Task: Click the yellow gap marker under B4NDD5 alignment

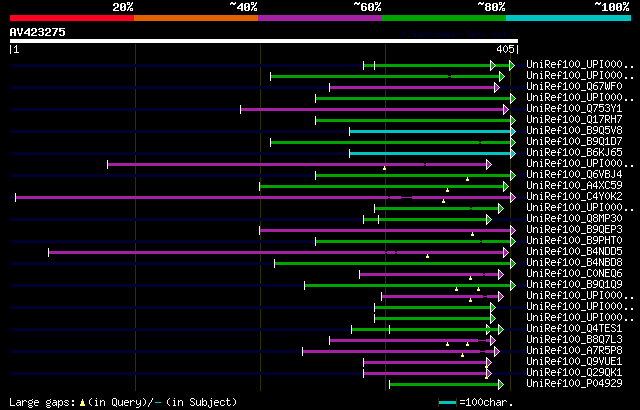Action: (427, 256)
